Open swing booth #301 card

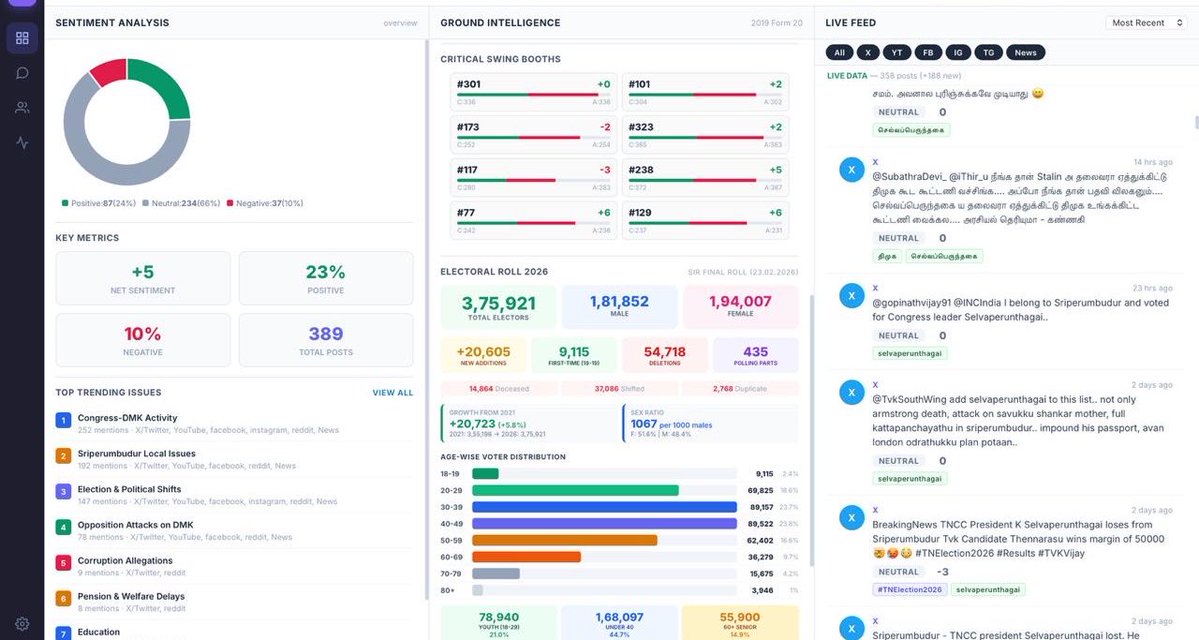pyautogui.click(x=534, y=92)
